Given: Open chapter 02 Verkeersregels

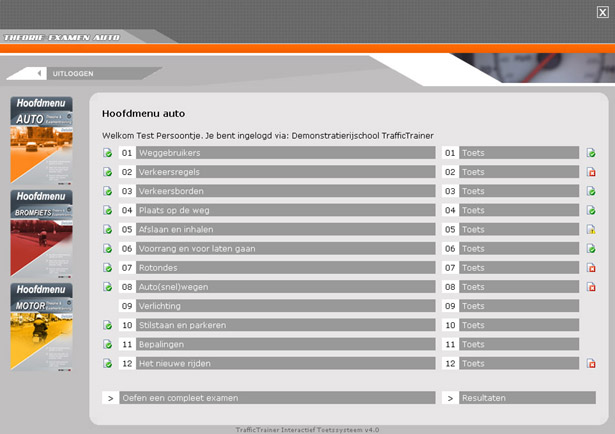Looking at the screenshot, I should [x=277, y=172].
